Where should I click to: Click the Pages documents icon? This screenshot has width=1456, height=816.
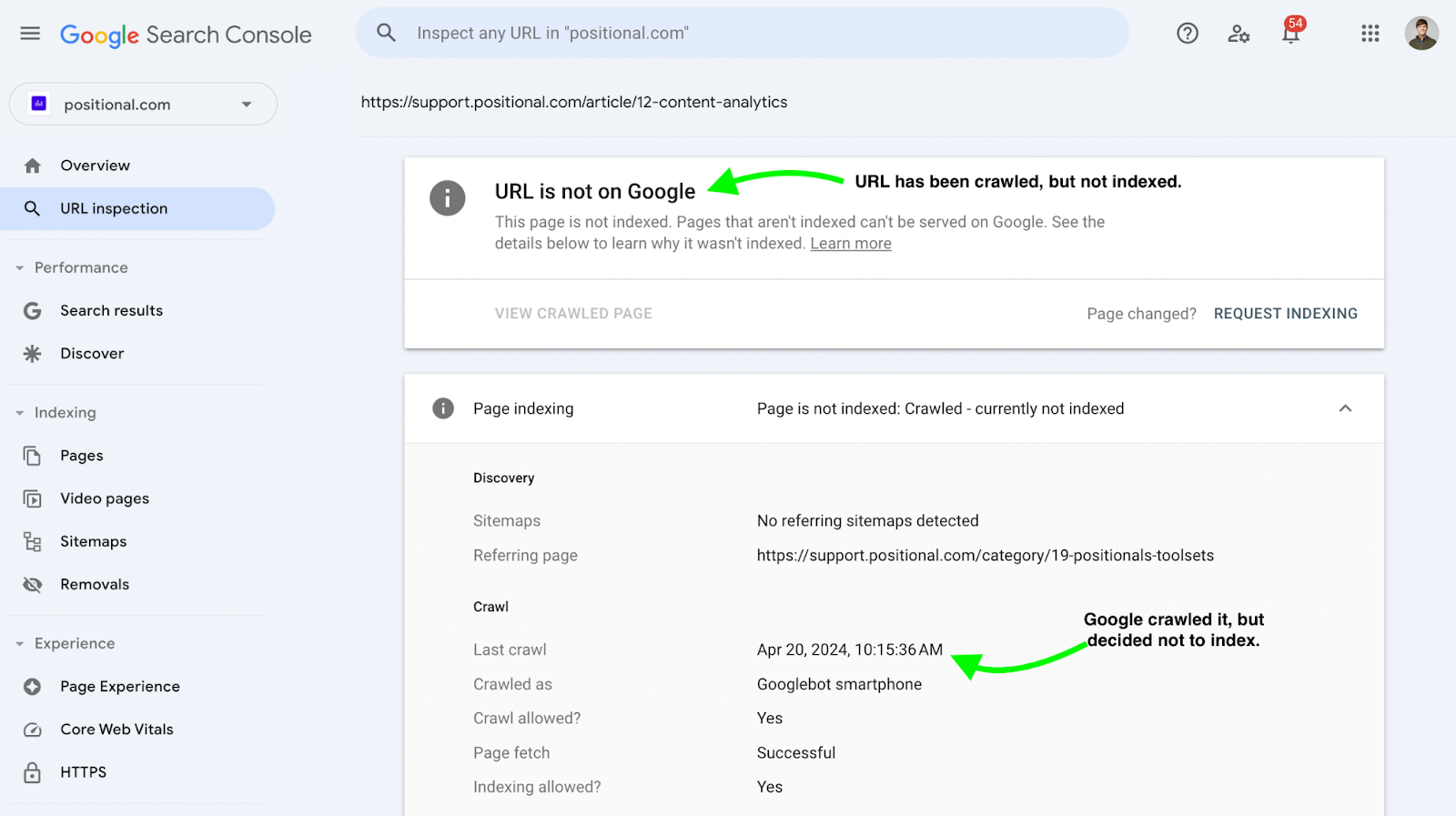[x=33, y=456]
